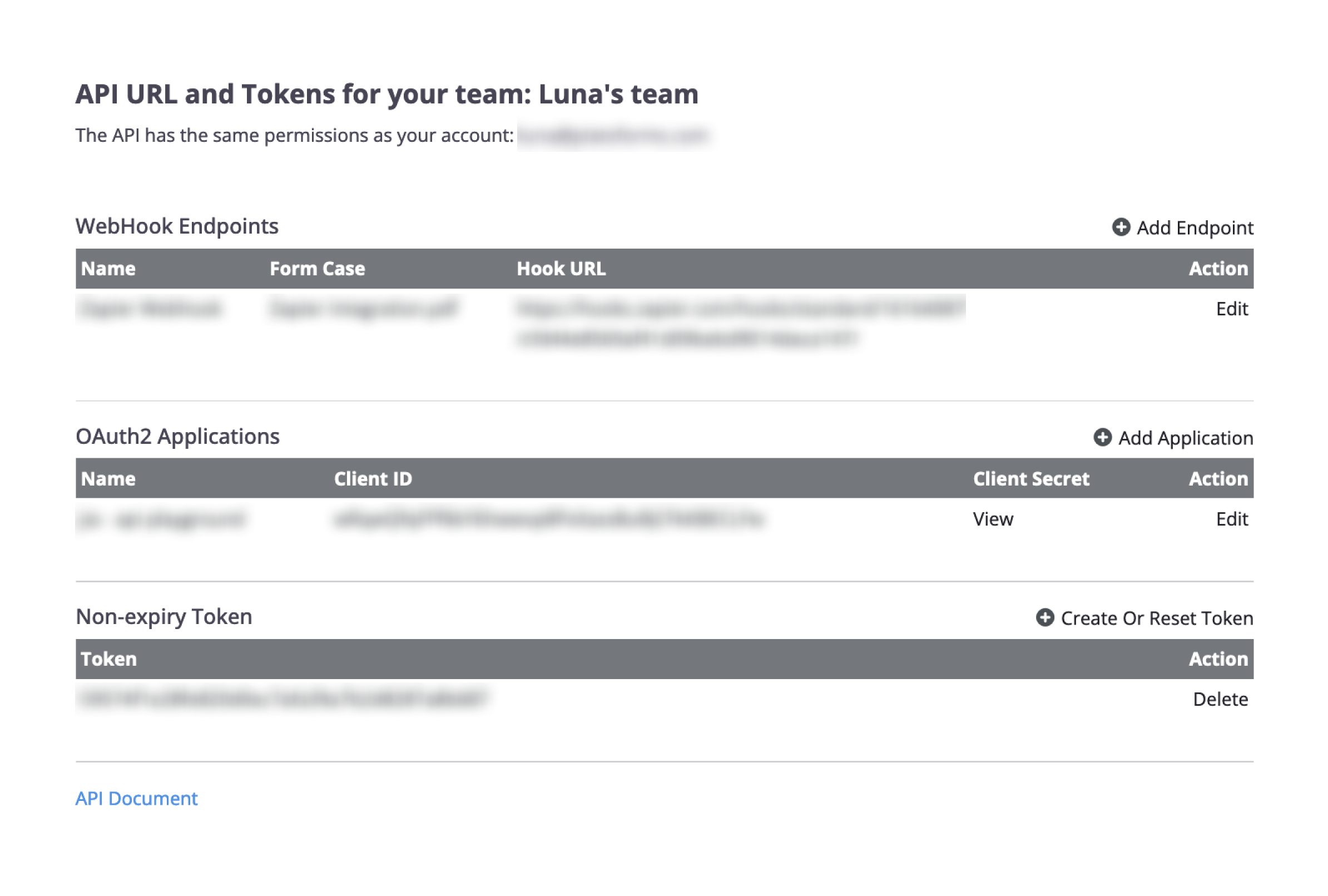Click the Hook URL column header
1328x896 pixels.
point(561,269)
